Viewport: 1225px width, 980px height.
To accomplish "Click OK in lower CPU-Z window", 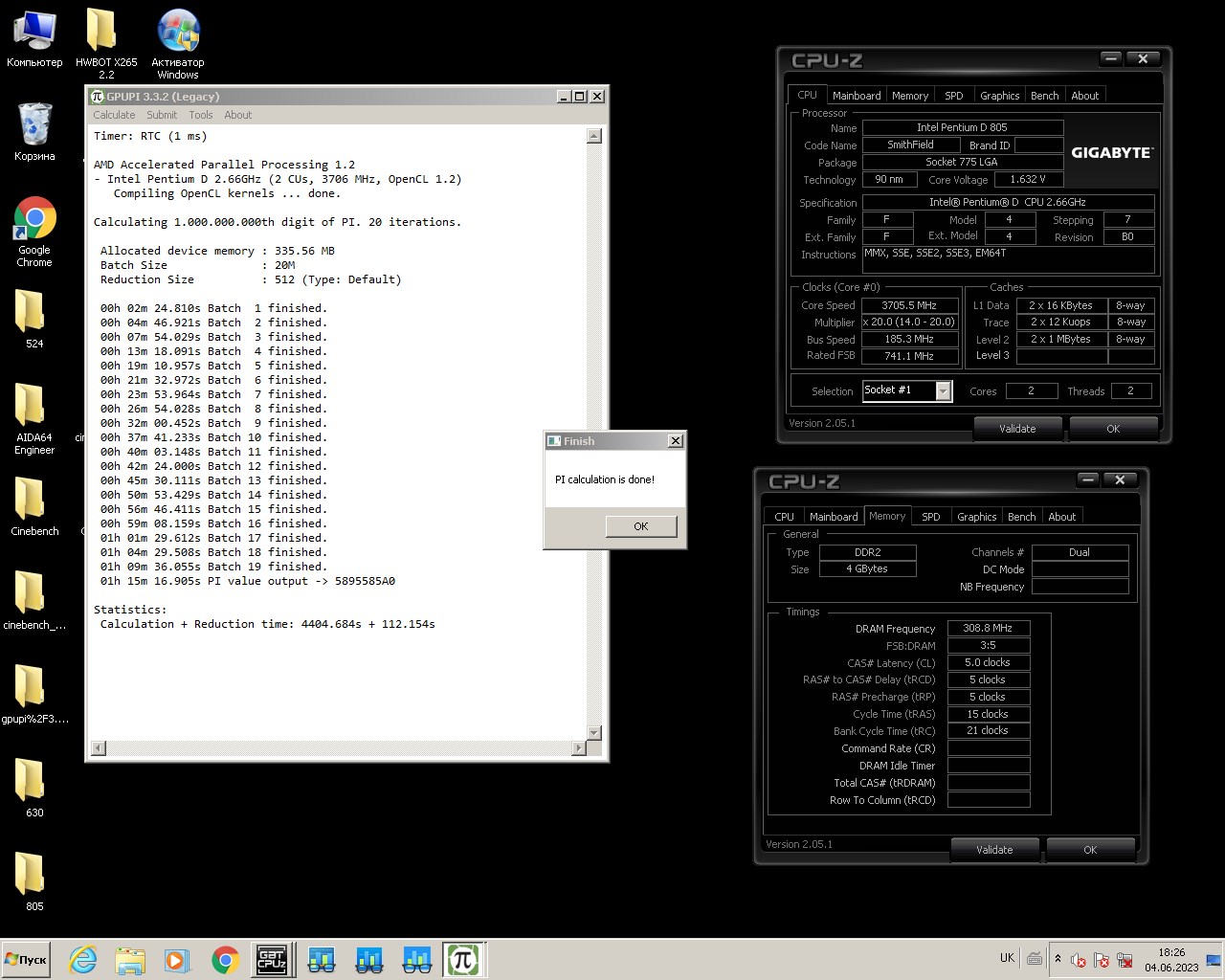I will click(1090, 850).
